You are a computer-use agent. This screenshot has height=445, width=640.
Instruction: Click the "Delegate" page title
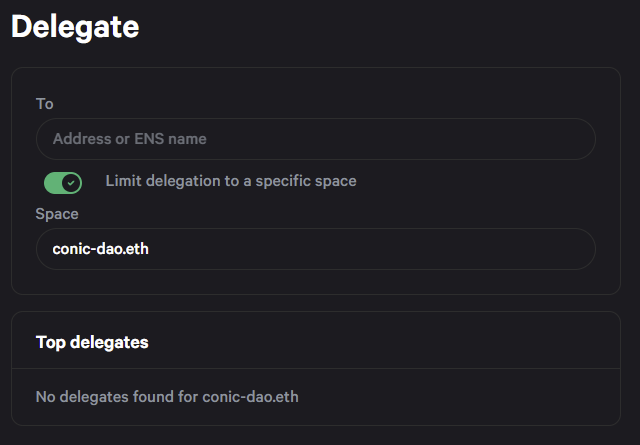[x=75, y=27]
